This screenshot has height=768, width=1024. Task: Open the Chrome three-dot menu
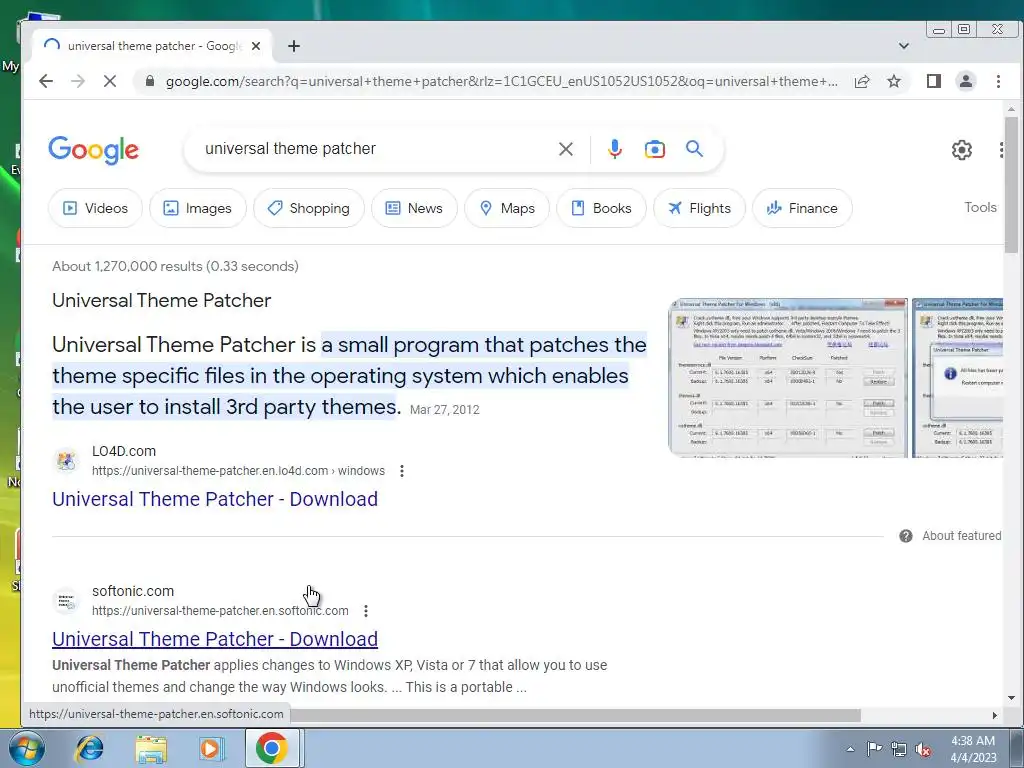pos(998,81)
